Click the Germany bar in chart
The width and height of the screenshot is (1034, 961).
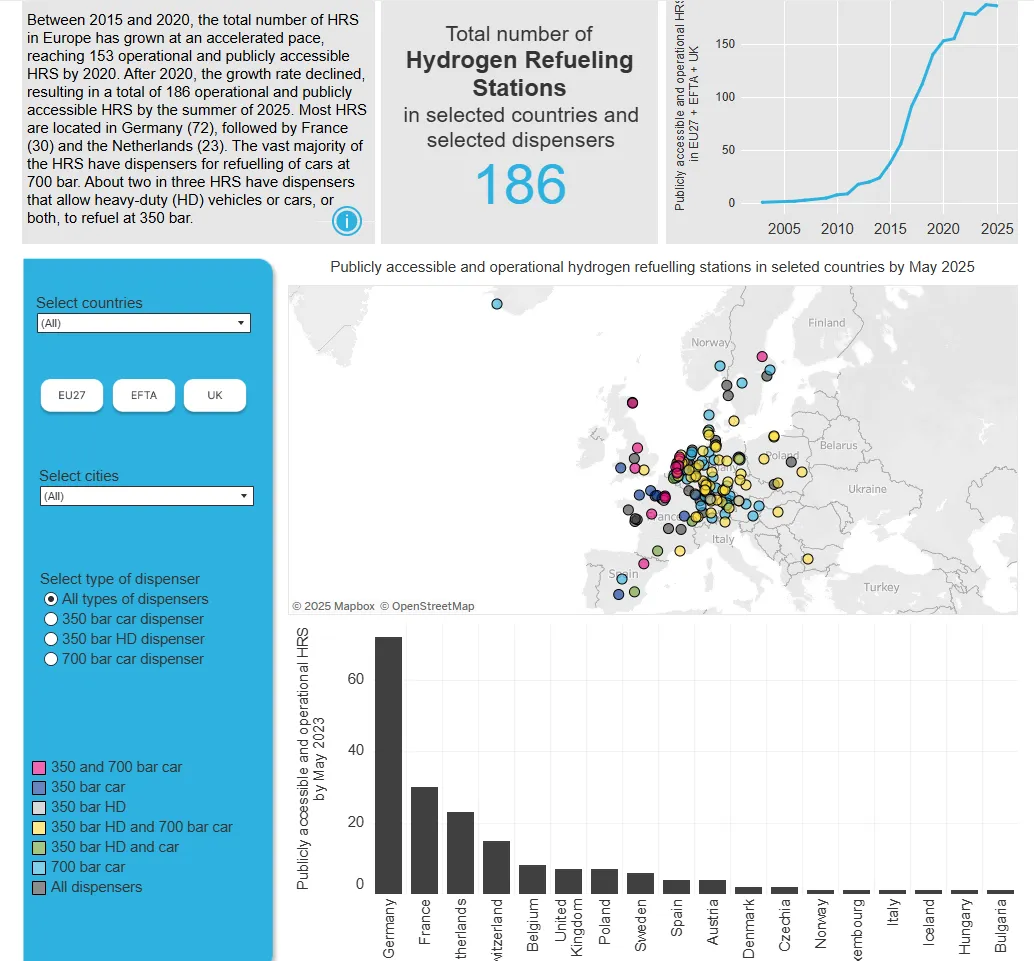point(388,765)
